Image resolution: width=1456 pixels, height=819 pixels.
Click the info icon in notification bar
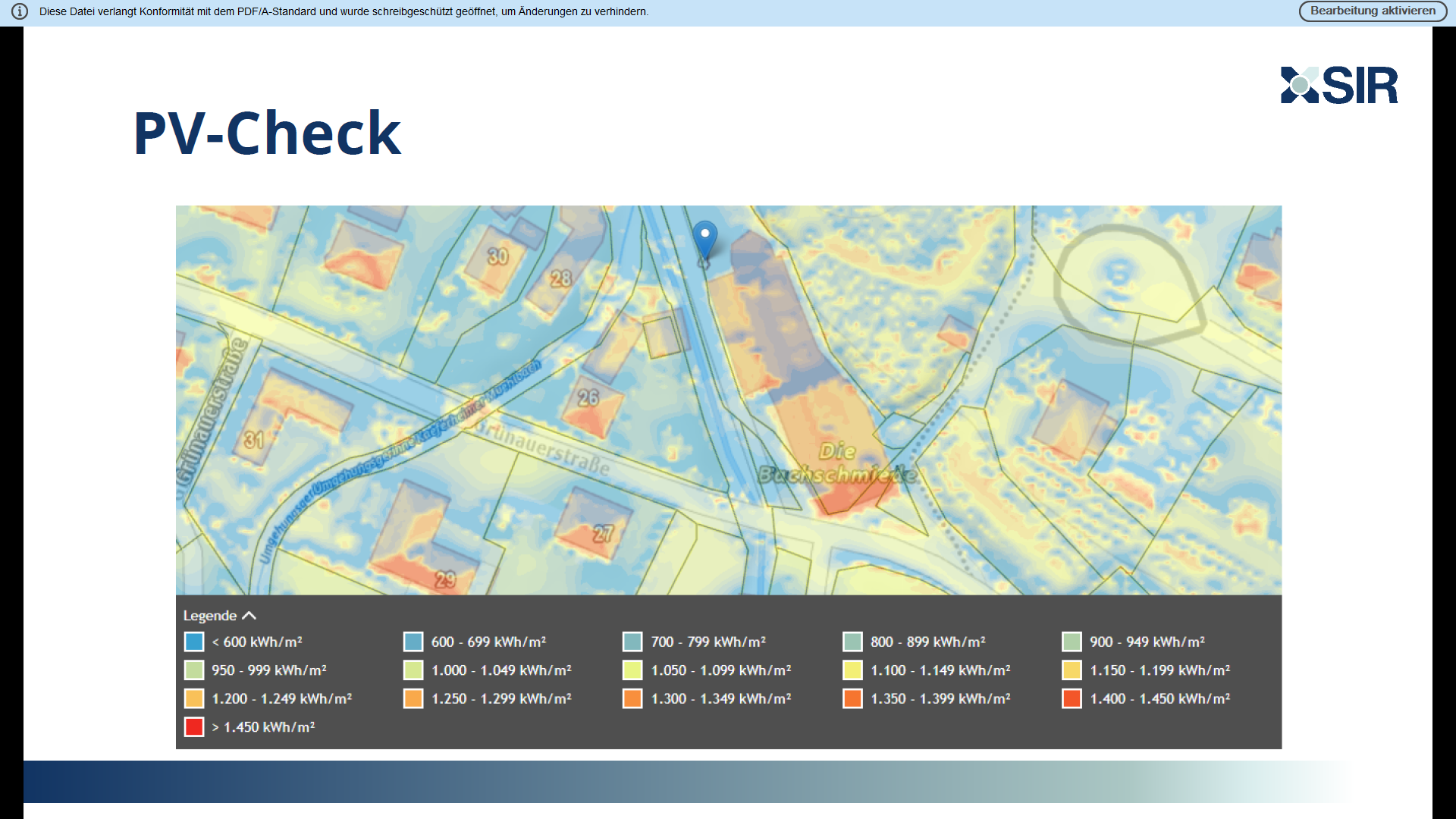tap(20, 11)
